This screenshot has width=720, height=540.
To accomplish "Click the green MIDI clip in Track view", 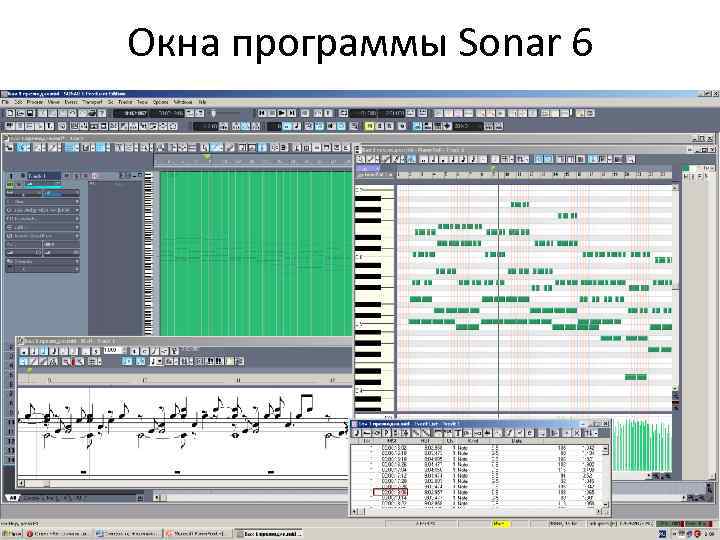I will coord(255,253).
